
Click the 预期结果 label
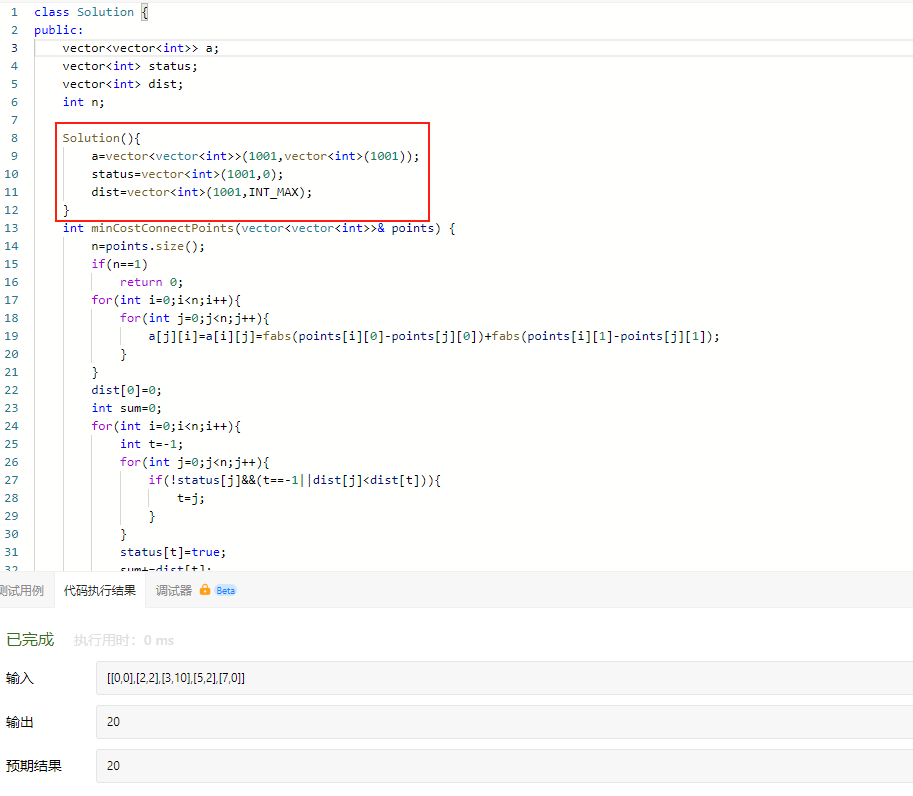pyautogui.click(x=34, y=766)
